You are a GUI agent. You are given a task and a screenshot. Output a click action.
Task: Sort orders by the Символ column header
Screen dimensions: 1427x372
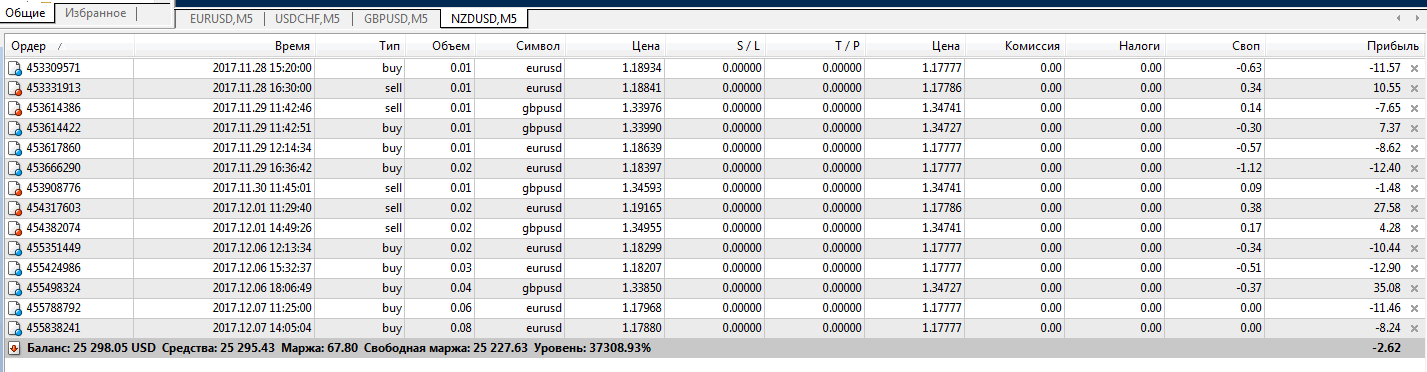pyautogui.click(x=537, y=46)
